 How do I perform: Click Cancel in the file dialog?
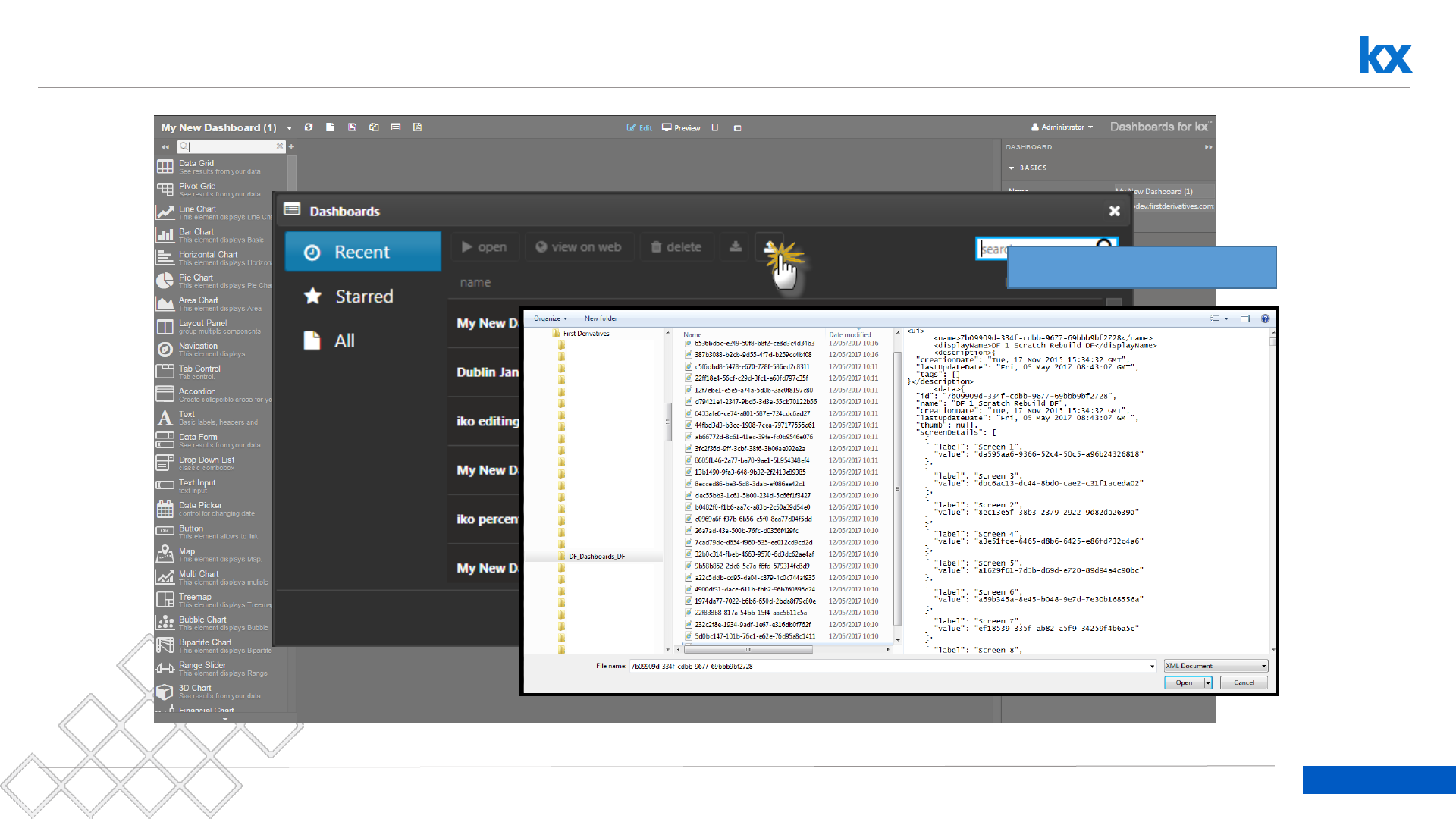click(x=1244, y=682)
